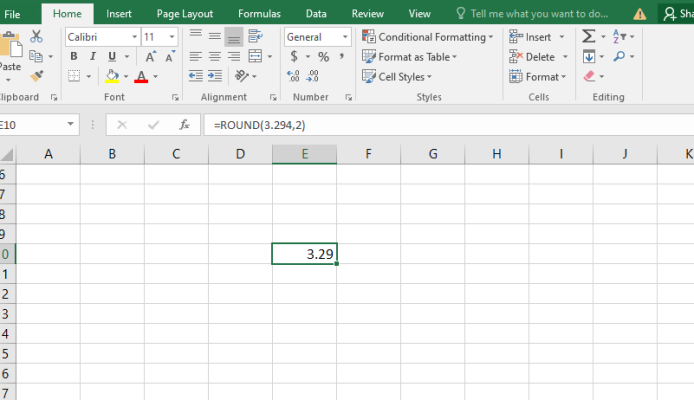Screen dimensions: 694x400
Task: Click the Cut scissors icon
Action: point(36,36)
